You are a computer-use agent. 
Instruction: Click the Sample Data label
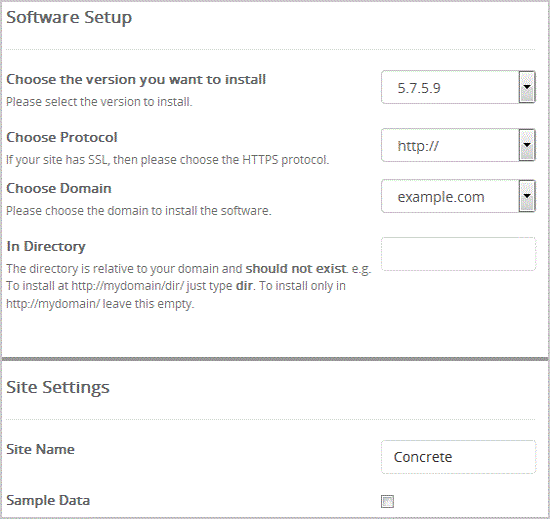coord(48,500)
